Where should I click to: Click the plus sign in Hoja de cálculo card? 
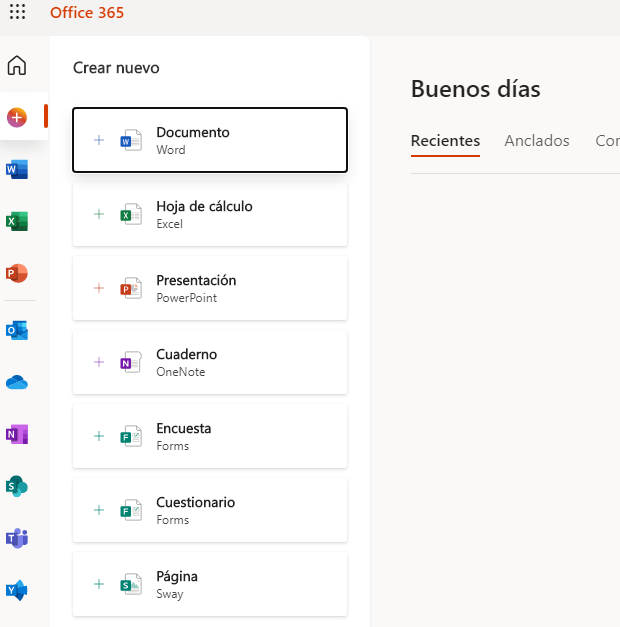tap(99, 214)
